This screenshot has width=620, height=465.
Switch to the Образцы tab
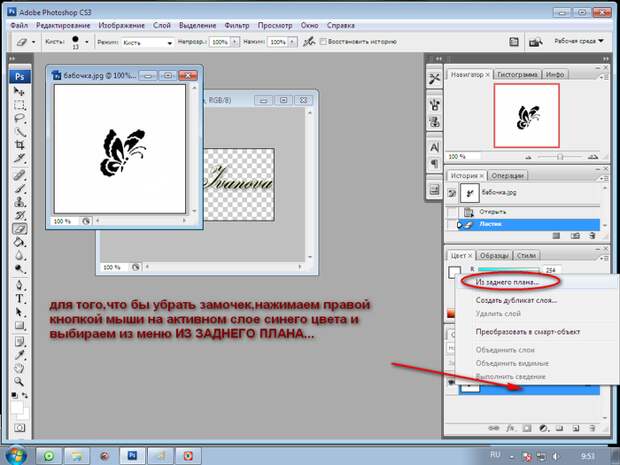tap(494, 255)
